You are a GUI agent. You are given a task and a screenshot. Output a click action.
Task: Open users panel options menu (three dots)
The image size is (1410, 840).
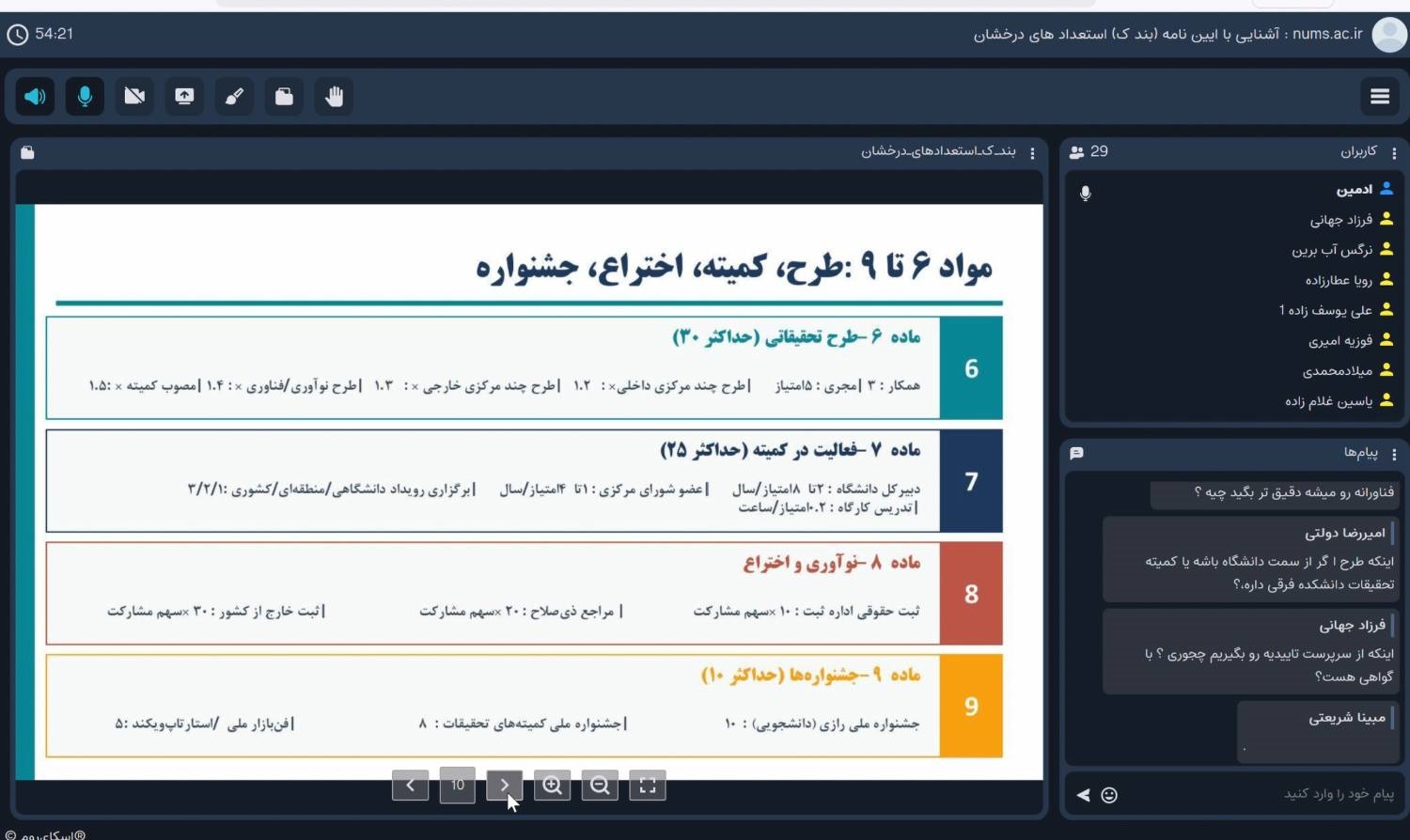[x=1394, y=153]
